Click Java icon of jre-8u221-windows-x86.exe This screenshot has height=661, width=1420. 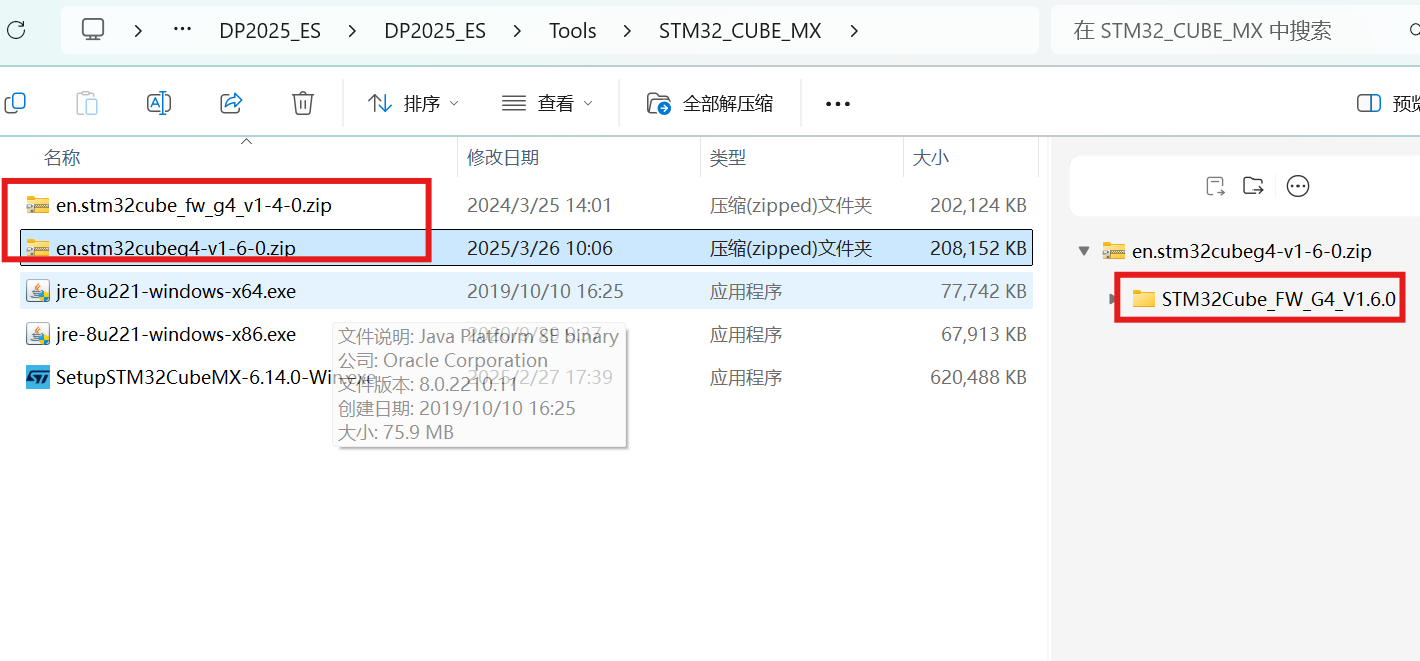pos(38,334)
